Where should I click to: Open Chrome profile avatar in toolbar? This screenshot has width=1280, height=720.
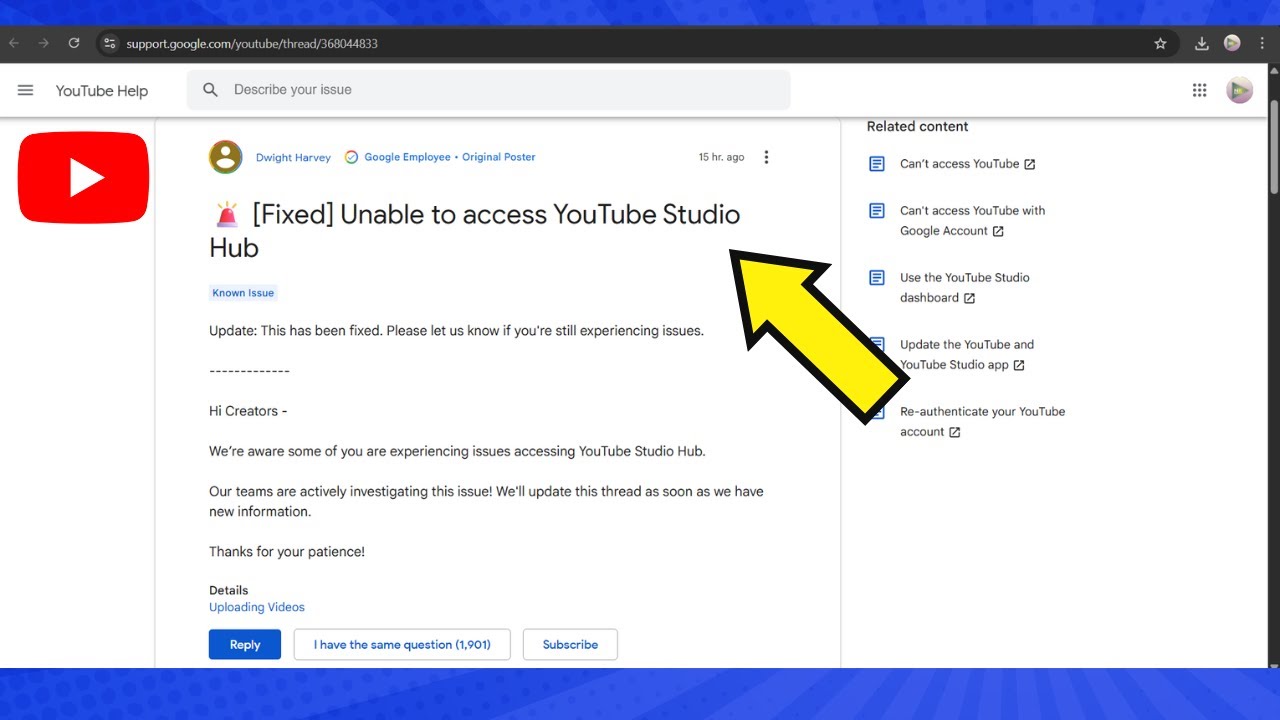pyautogui.click(x=1232, y=43)
